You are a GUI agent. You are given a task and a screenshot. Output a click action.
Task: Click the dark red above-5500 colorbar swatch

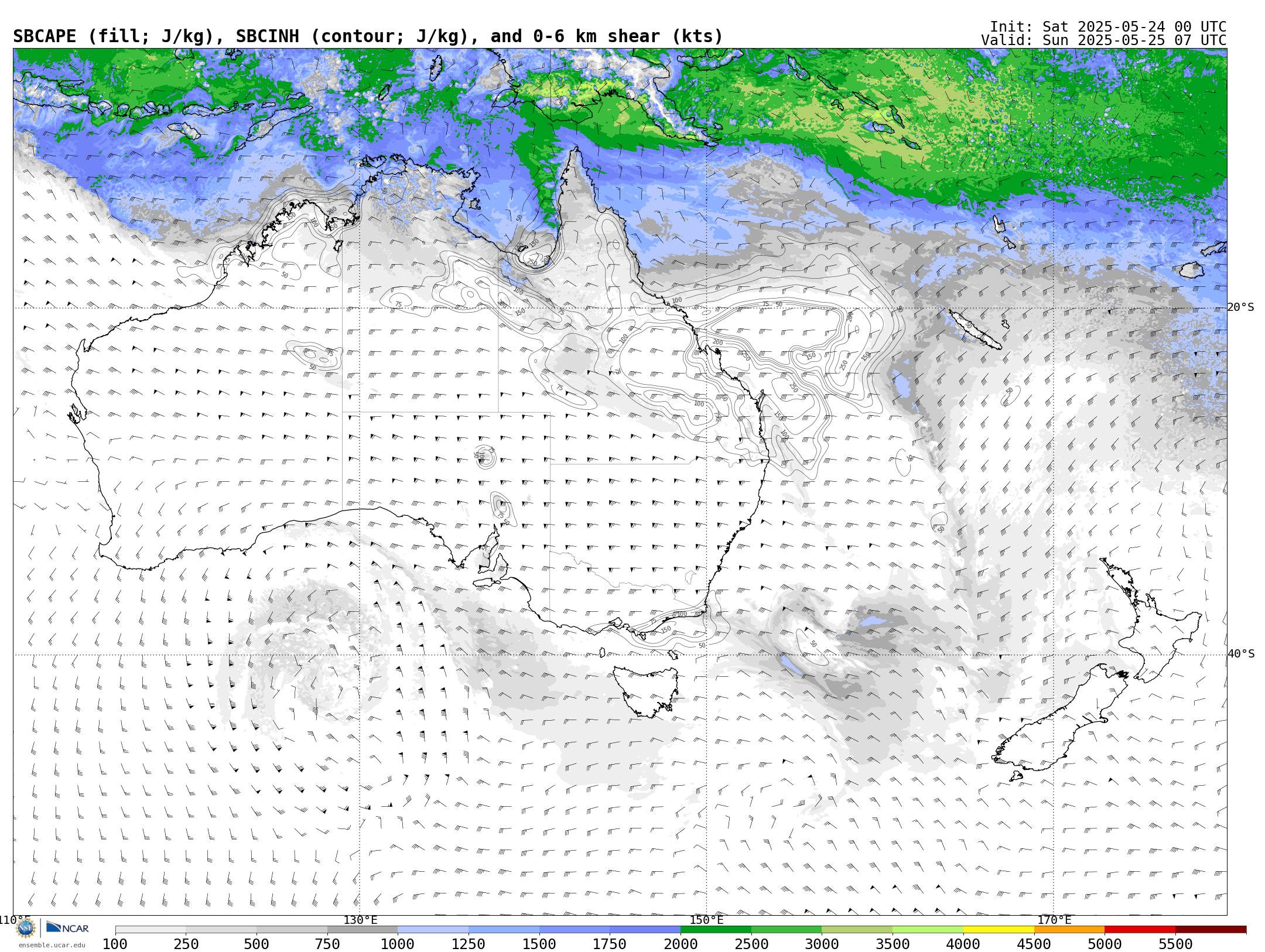(x=1211, y=930)
